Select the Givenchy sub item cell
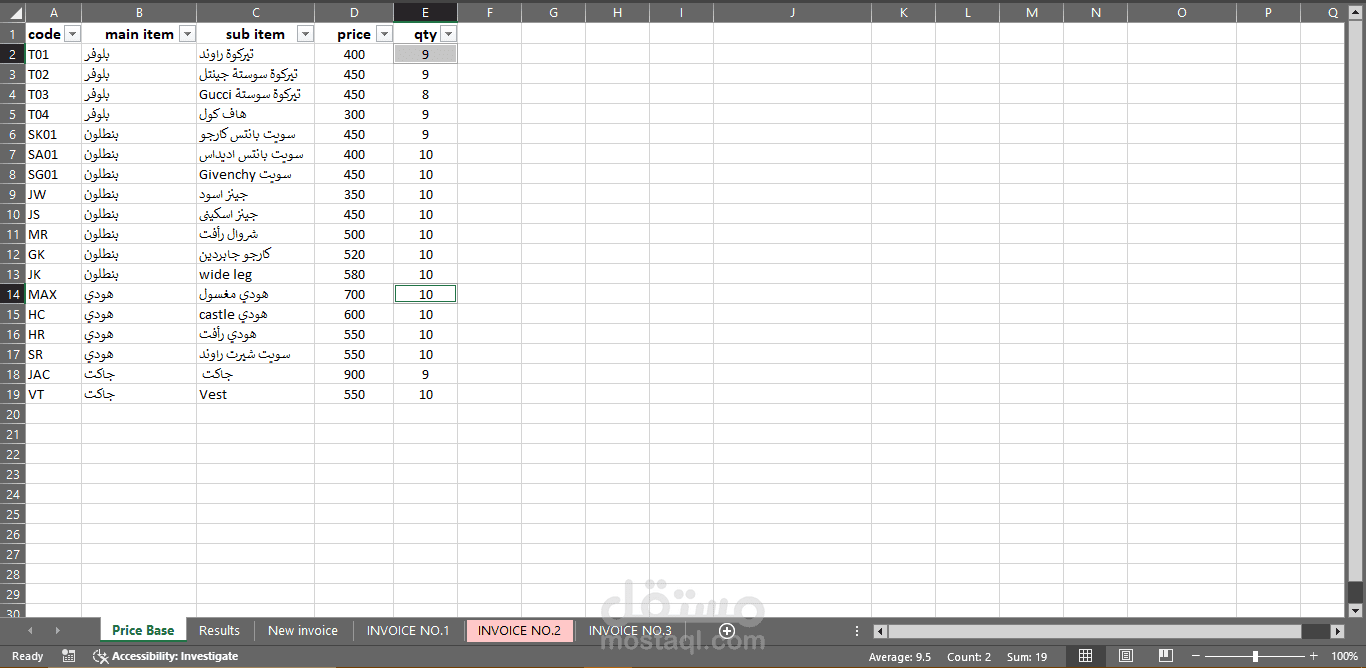The width and height of the screenshot is (1366, 668). 255,174
